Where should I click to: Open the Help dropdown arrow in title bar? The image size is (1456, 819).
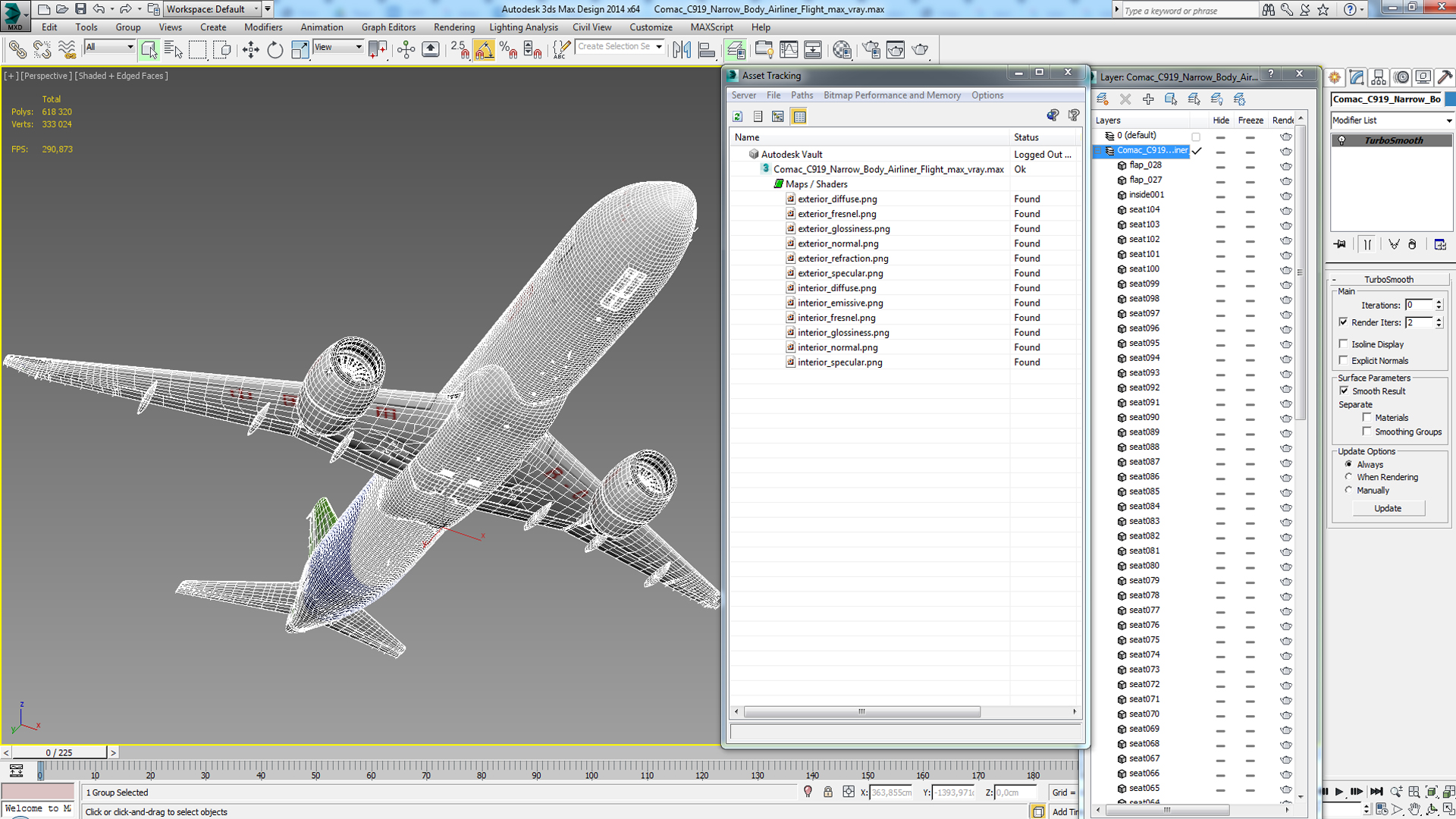1361,10
